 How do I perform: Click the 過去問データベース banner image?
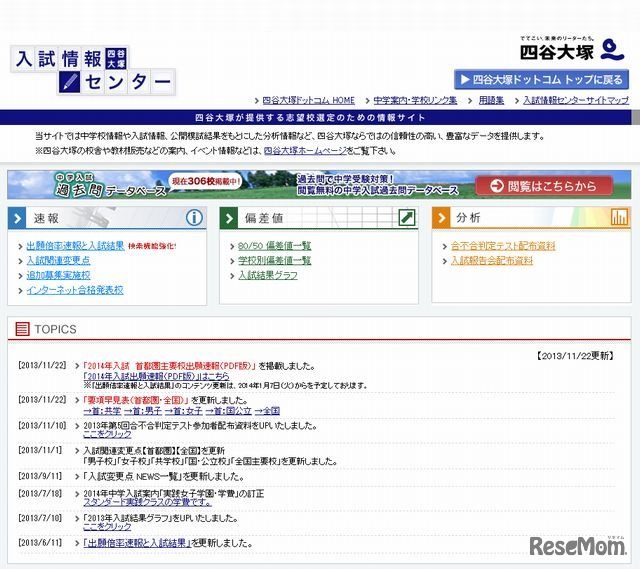[x=319, y=184]
